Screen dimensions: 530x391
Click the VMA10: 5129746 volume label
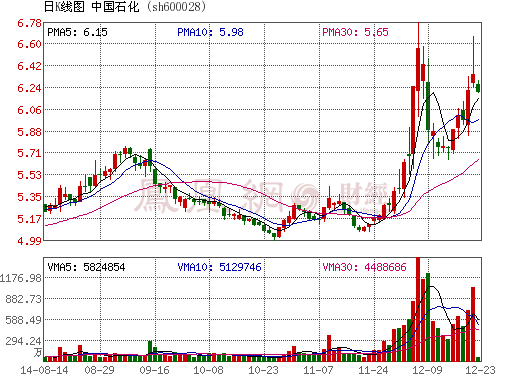coord(219,267)
